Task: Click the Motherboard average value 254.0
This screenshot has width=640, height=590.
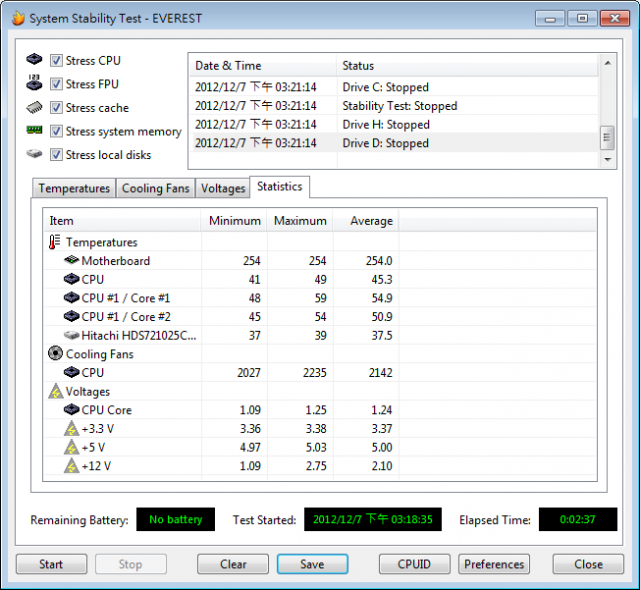Action: pyautogui.click(x=379, y=260)
